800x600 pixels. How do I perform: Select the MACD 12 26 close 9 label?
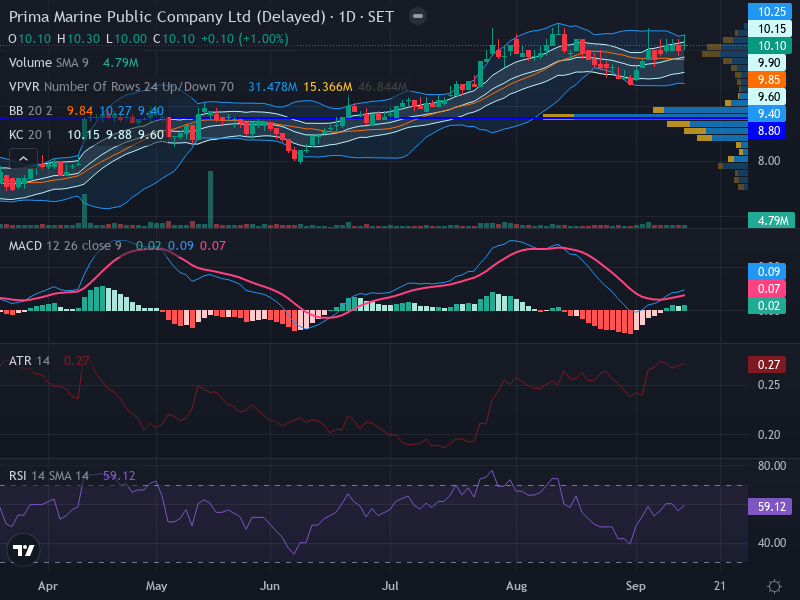(x=65, y=245)
